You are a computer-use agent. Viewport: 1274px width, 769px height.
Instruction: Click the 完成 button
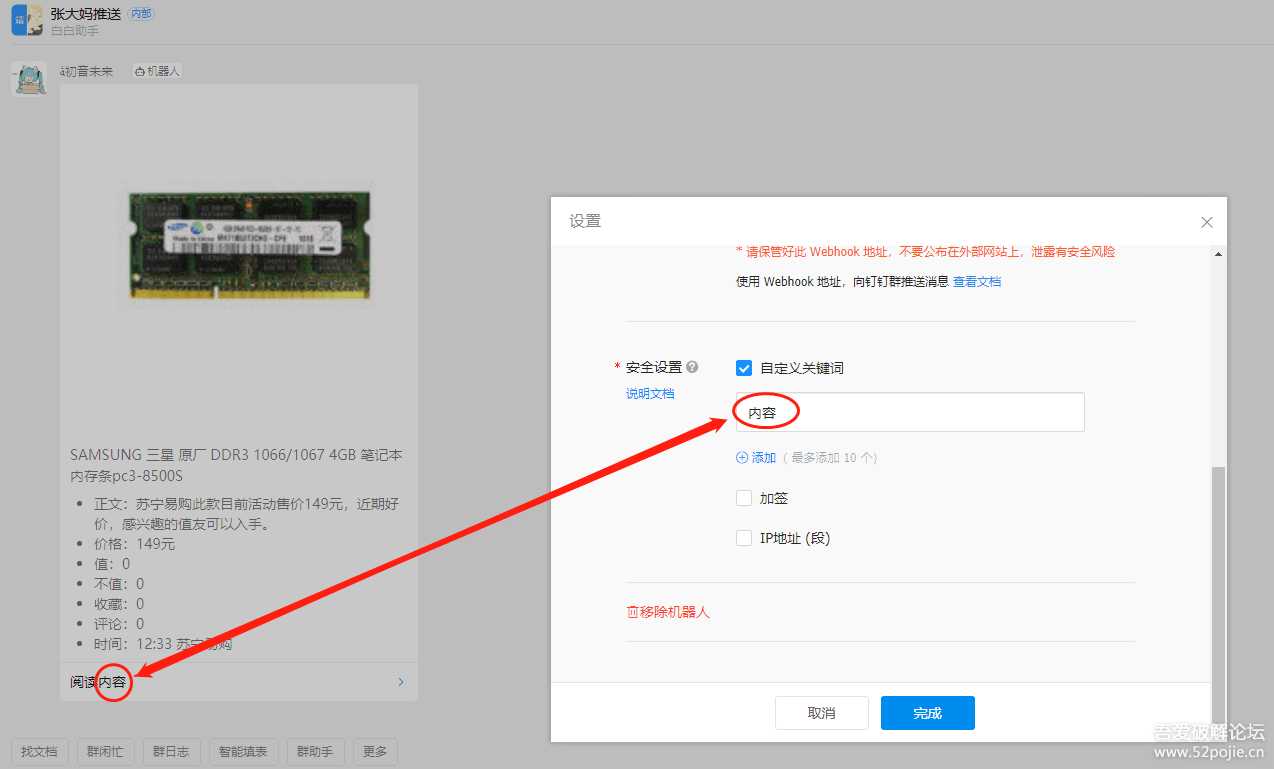[928, 713]
